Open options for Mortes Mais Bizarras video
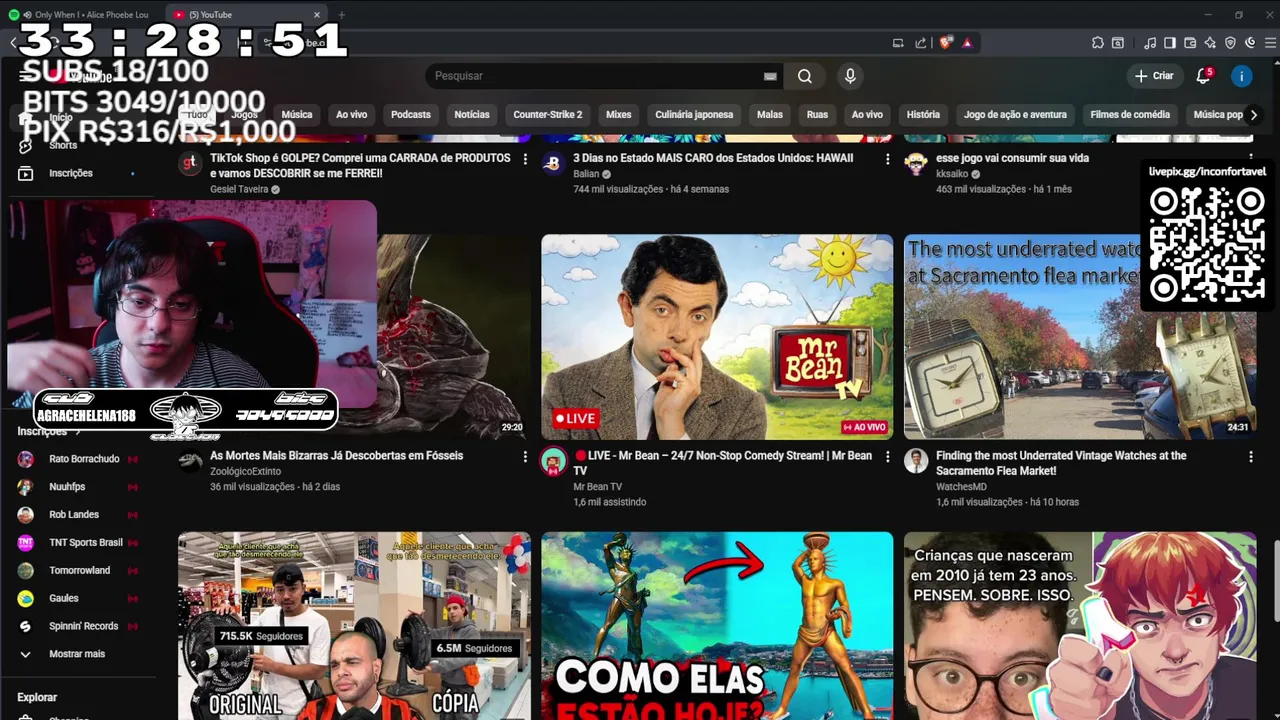This screenshot has height=720, width=1280. pos(525,457)
